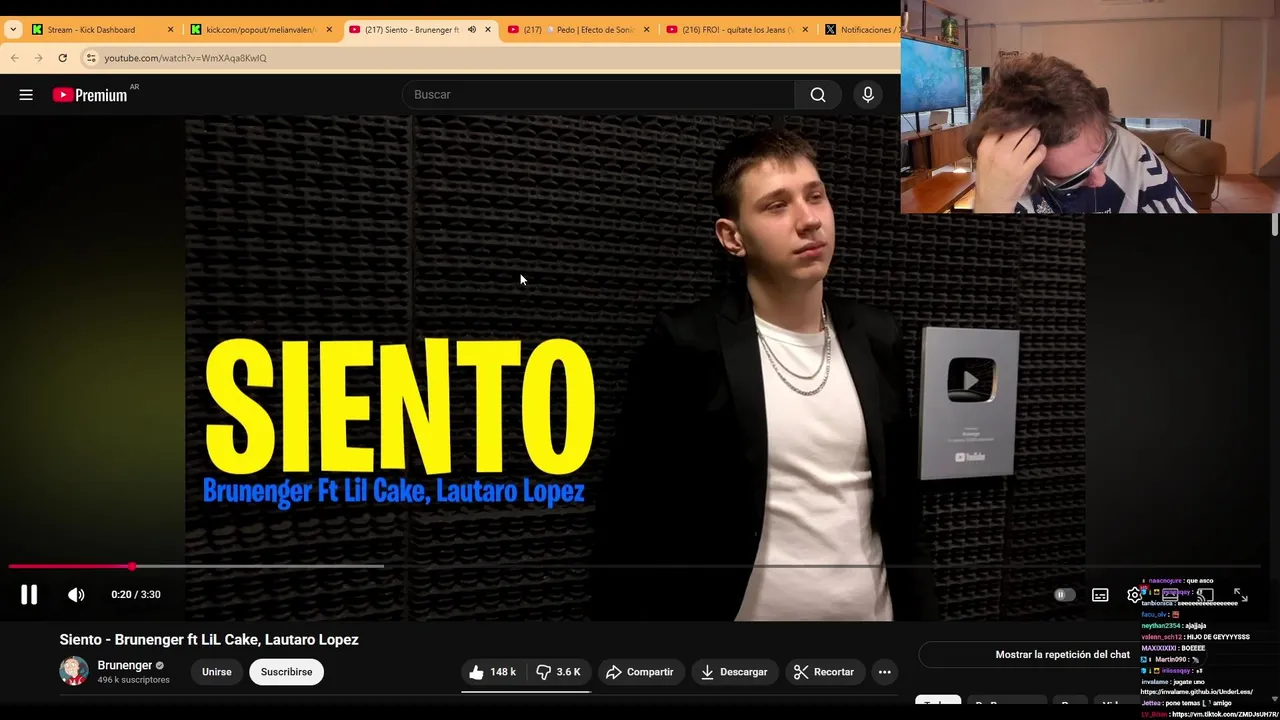Switch to kick.com/popout/melianvalen tab

[260, 30]
